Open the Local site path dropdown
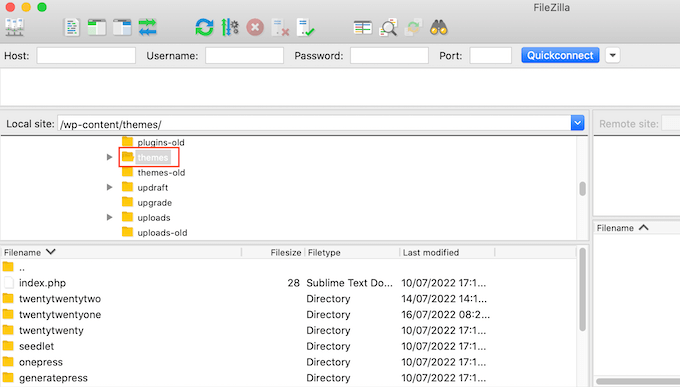 (x=577, y=123)
